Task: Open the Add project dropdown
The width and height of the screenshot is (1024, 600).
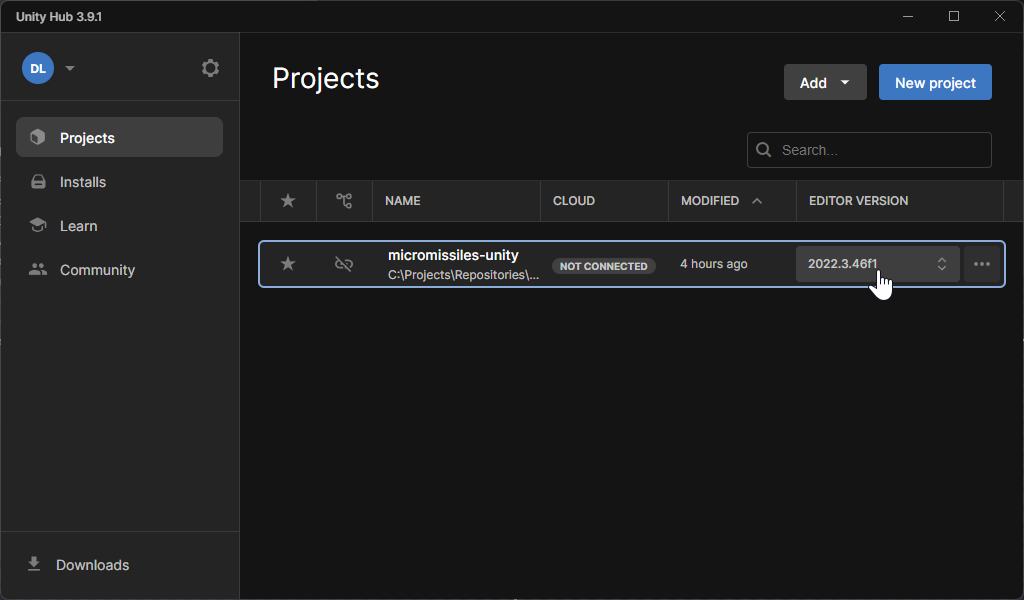Action: [x=825, y=82]
